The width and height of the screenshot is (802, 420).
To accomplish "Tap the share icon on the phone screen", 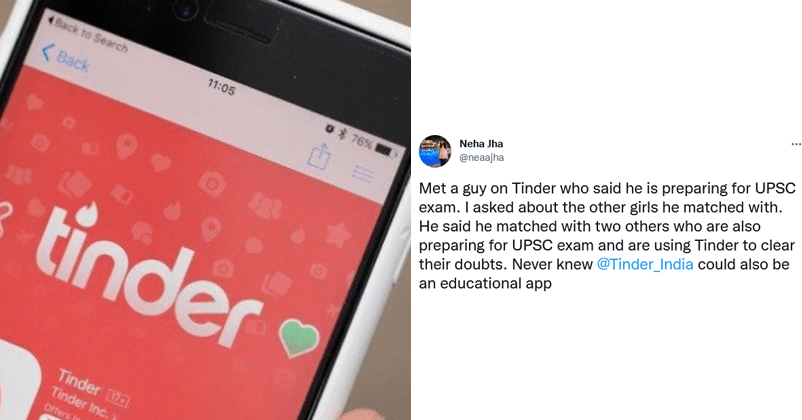I will click(x=319, y=155).
